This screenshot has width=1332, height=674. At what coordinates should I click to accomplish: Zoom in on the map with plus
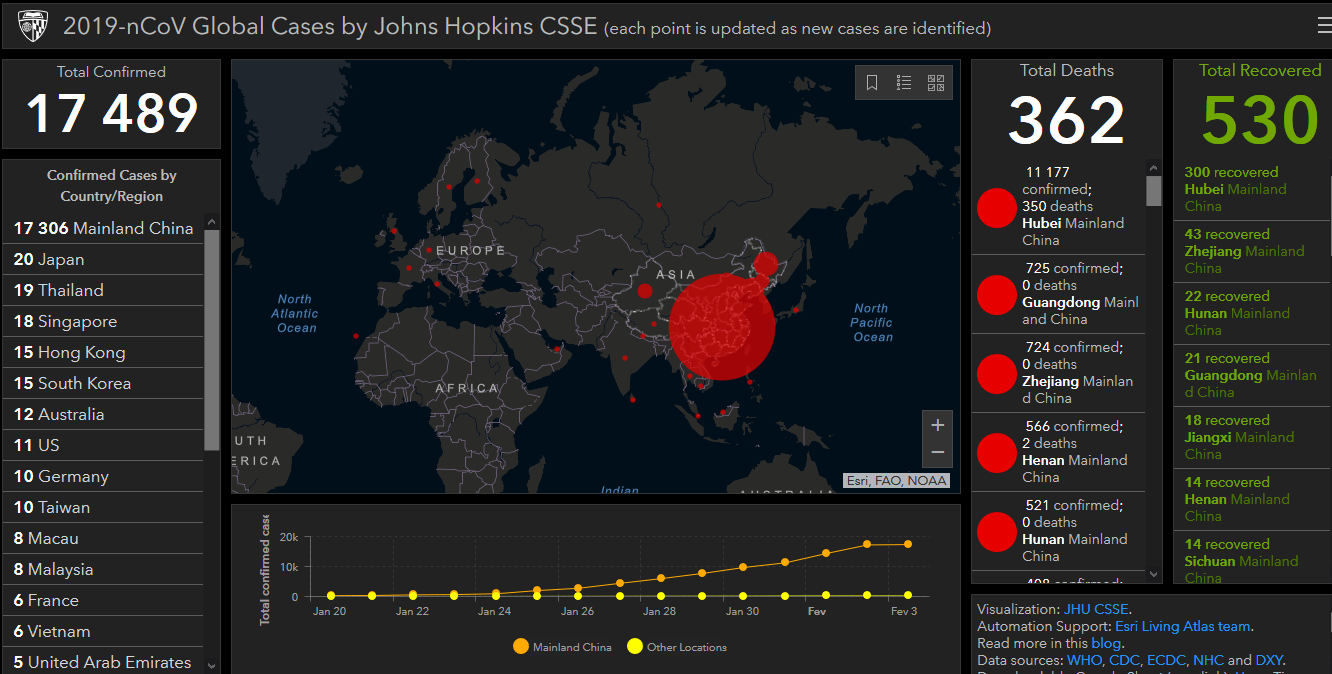[x=937, y=425]
